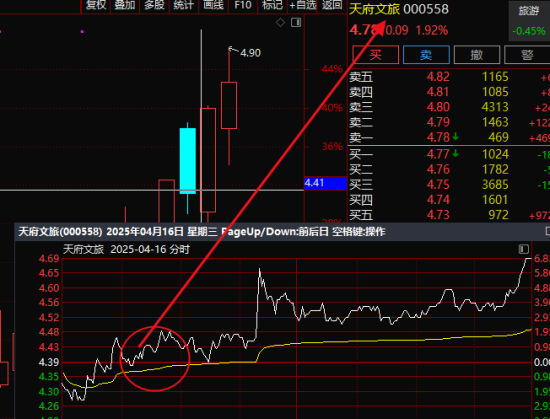
Task: Click the 撤 cancel order button
Action: [477, 55]
